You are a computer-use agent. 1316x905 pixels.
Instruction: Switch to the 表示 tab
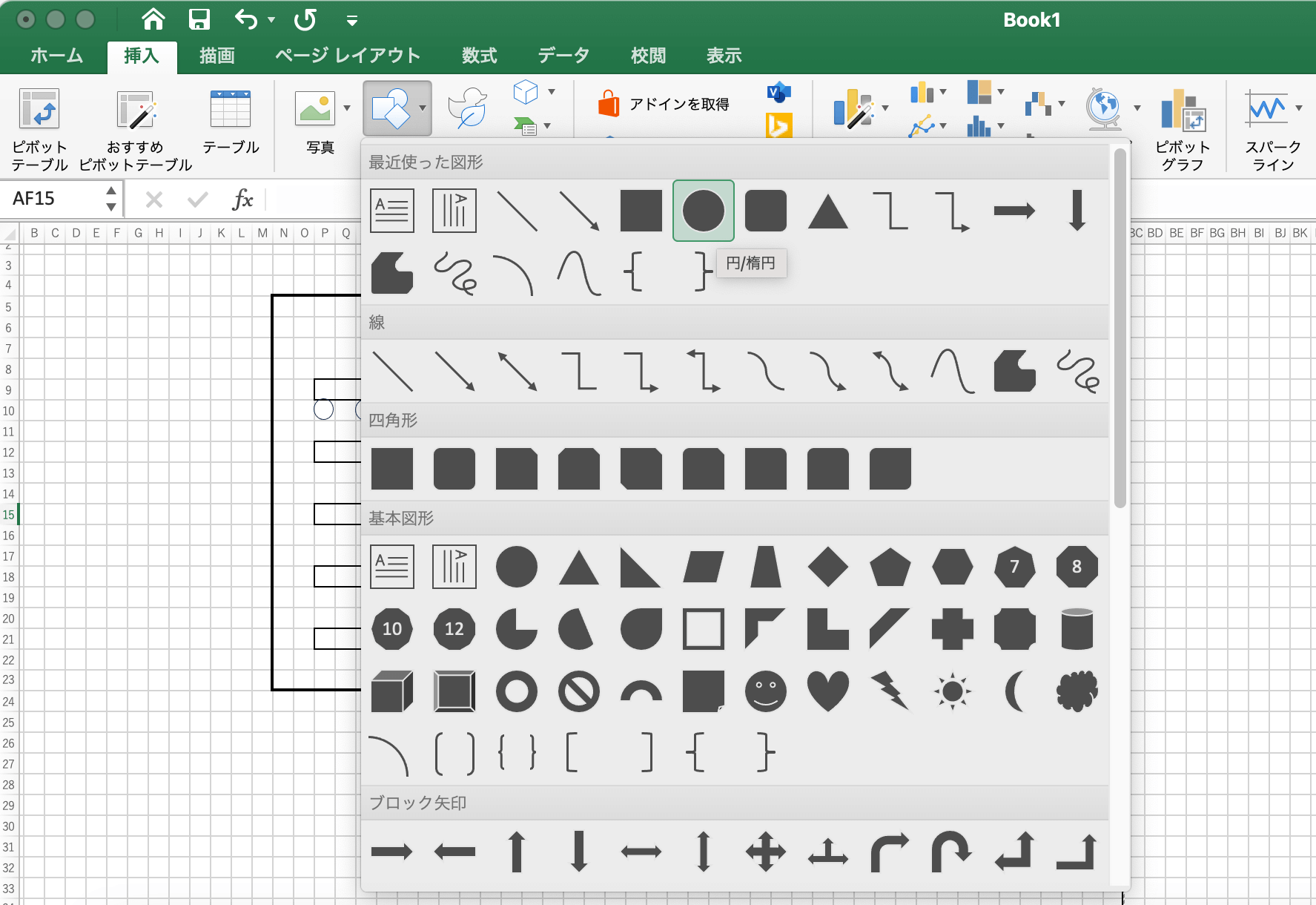tap(724, 56)
